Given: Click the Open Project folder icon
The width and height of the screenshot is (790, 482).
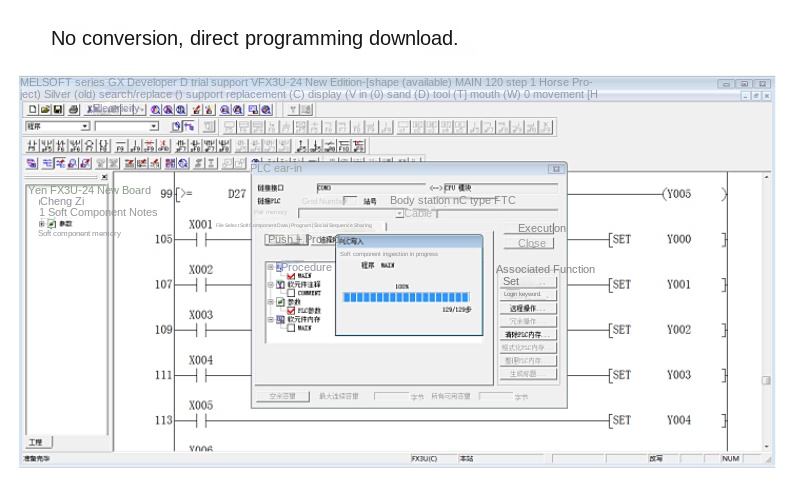Looking at the screenshot, I should coord(46,109).
